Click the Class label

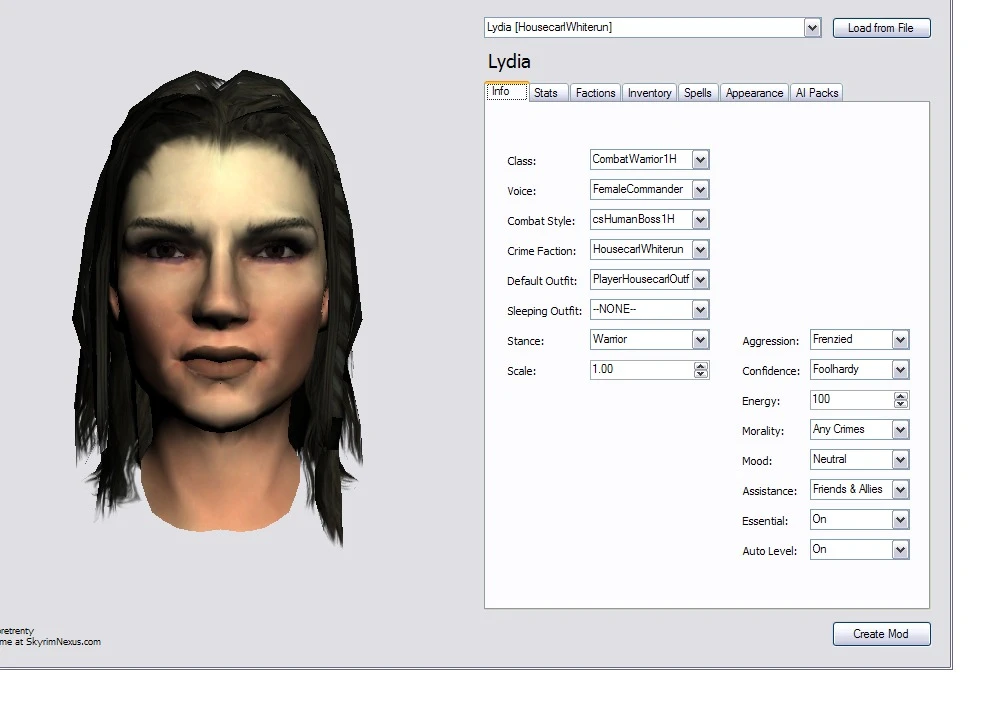522,161
